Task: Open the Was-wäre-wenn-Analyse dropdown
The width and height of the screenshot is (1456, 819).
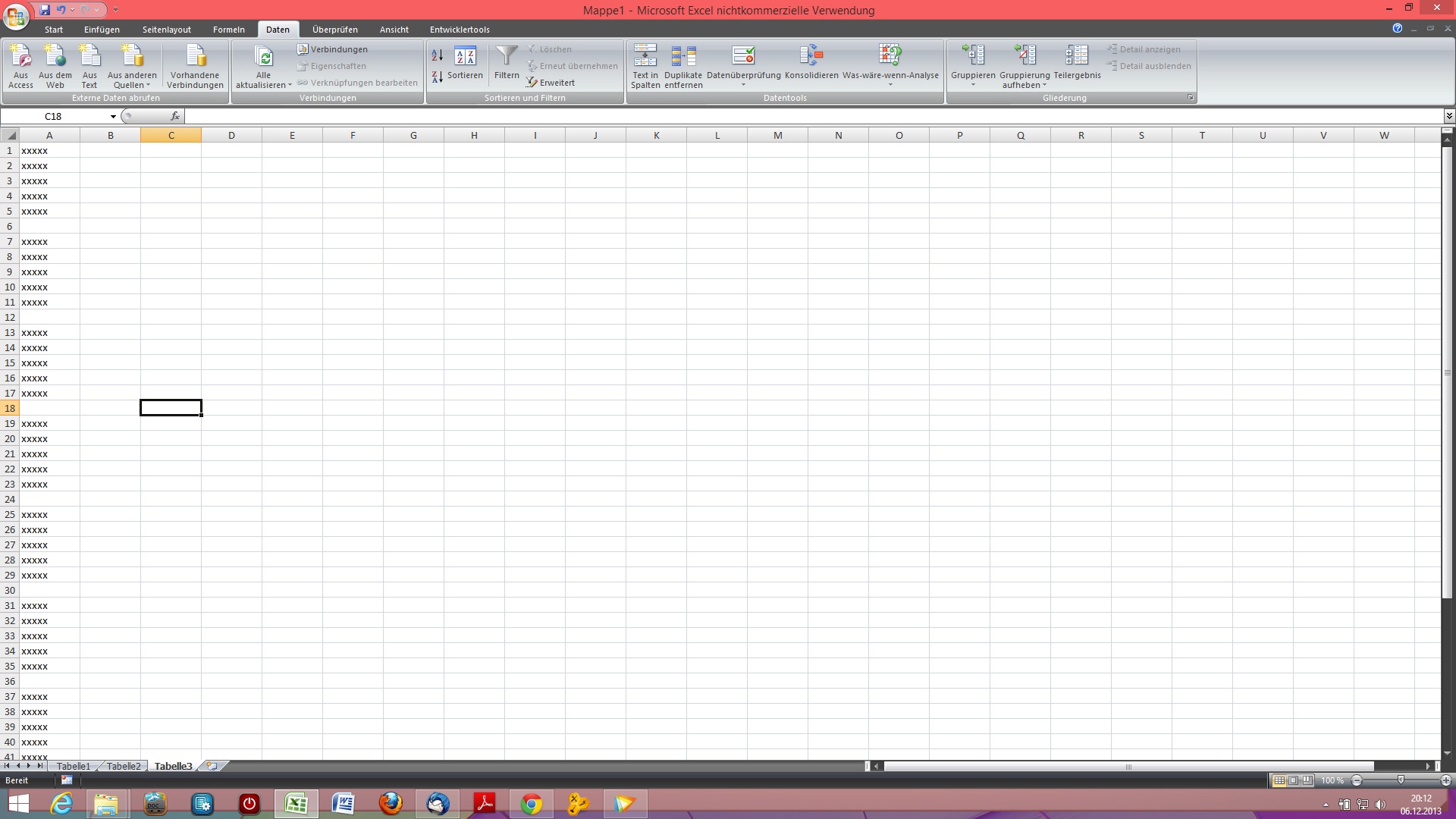Action: click(x=890, y=85)
